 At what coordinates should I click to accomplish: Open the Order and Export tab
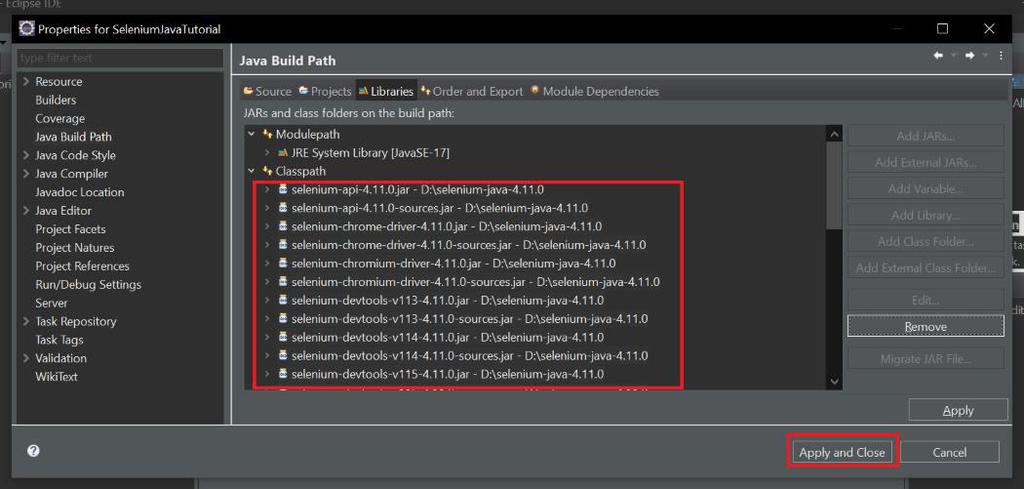[x=472, y=91]
